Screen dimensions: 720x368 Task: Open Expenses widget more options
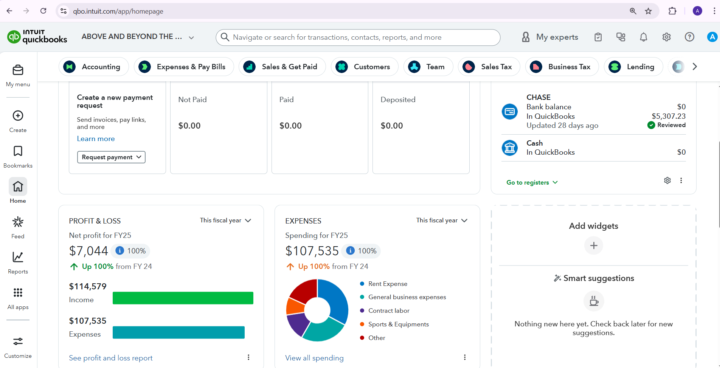tap(465, 357)
